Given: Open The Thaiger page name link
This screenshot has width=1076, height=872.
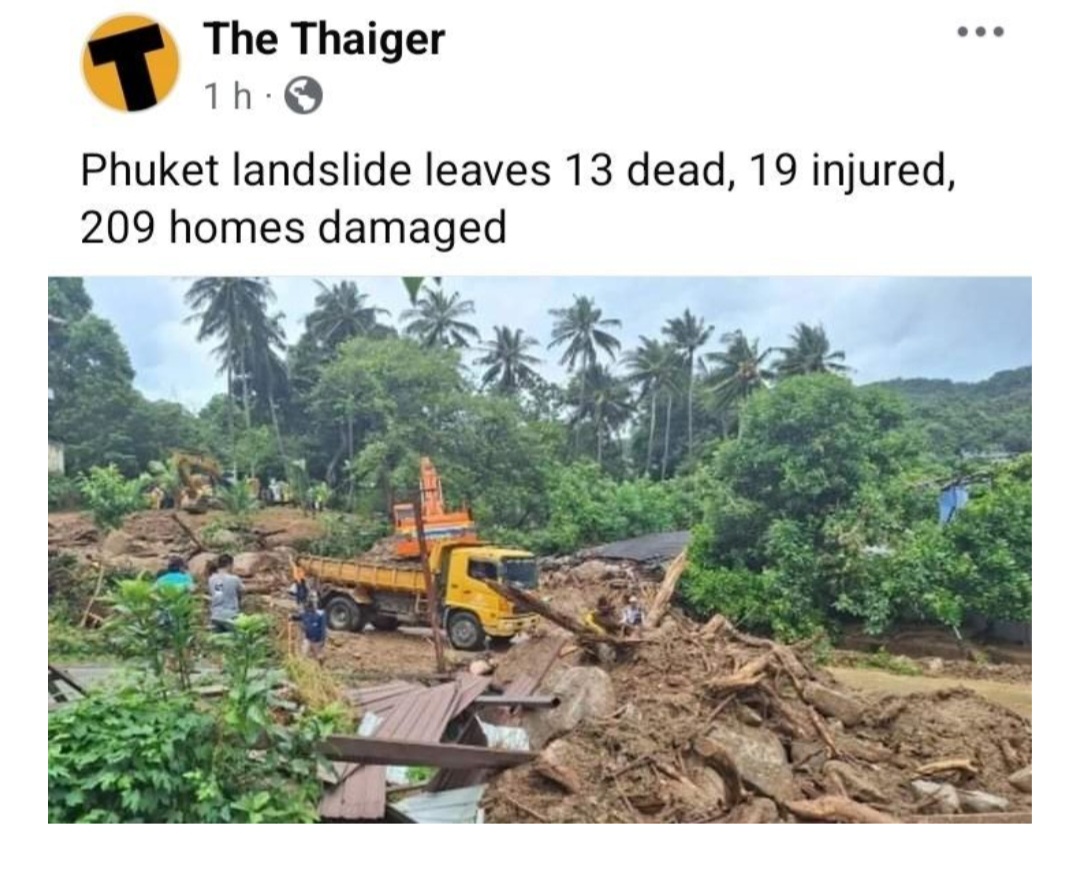Looking at the screenshot, I should coord(324,38).
